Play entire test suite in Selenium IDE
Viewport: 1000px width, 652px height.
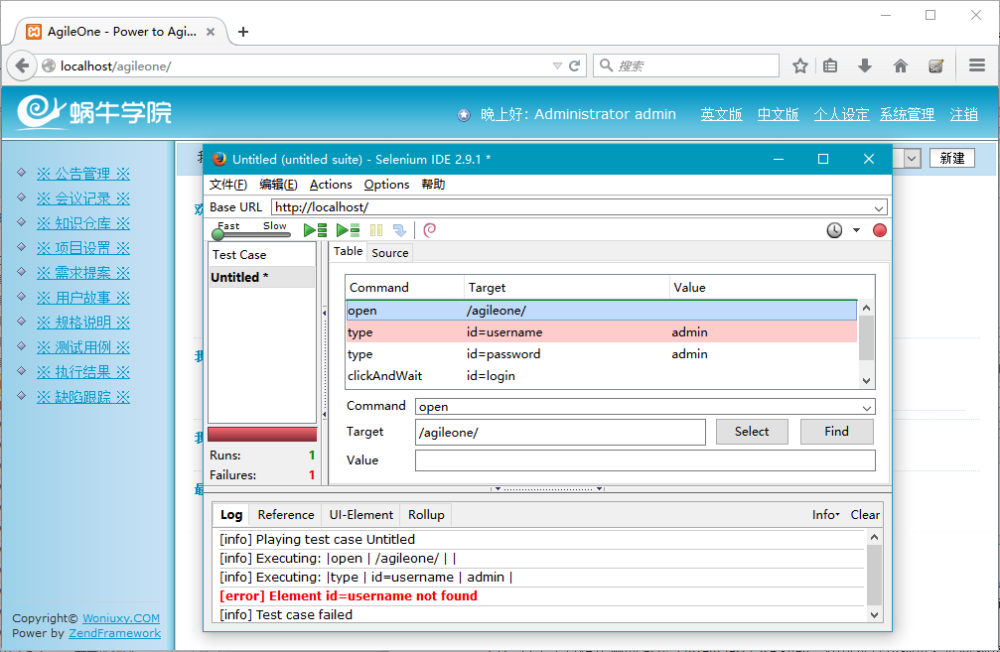tap(315, 230)
